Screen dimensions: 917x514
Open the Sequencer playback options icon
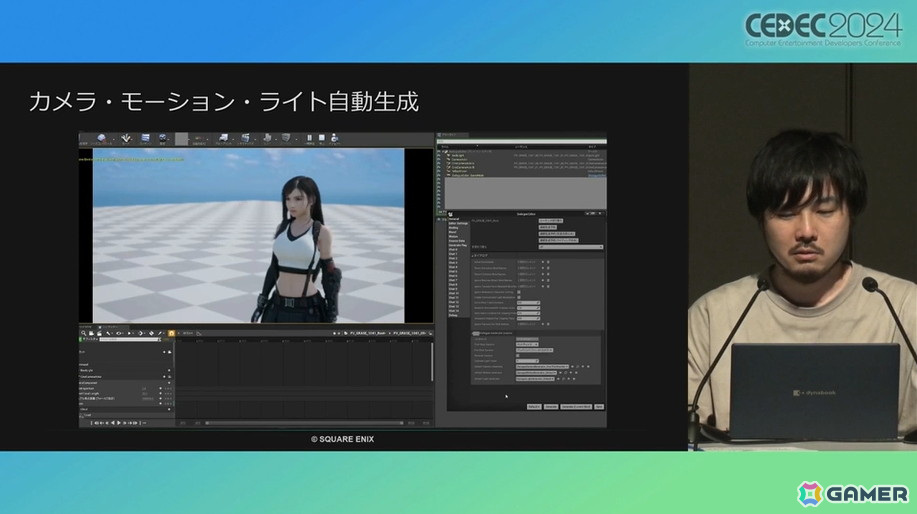130,333
